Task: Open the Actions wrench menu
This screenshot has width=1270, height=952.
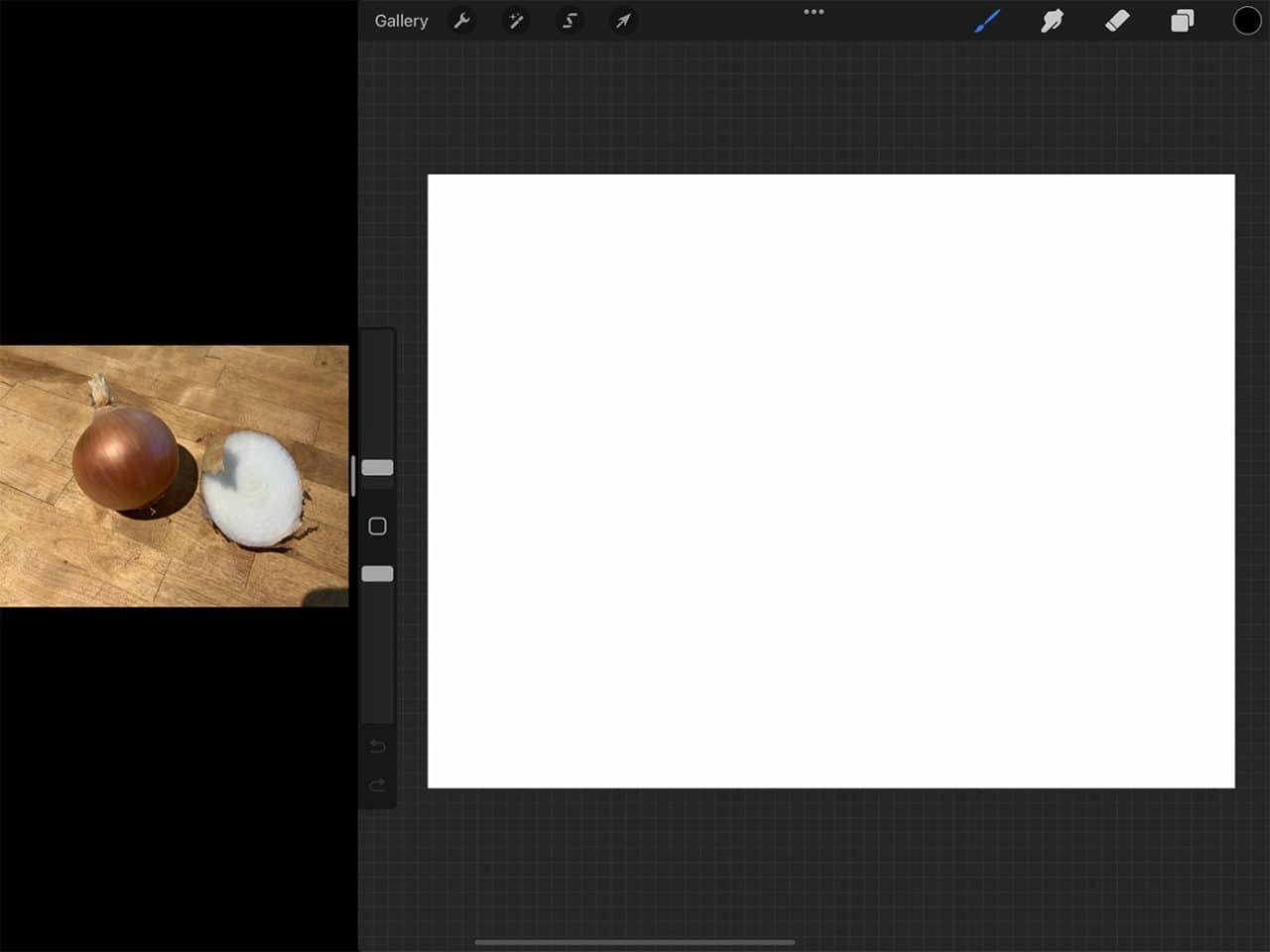Action: click(x=462, y=21)
